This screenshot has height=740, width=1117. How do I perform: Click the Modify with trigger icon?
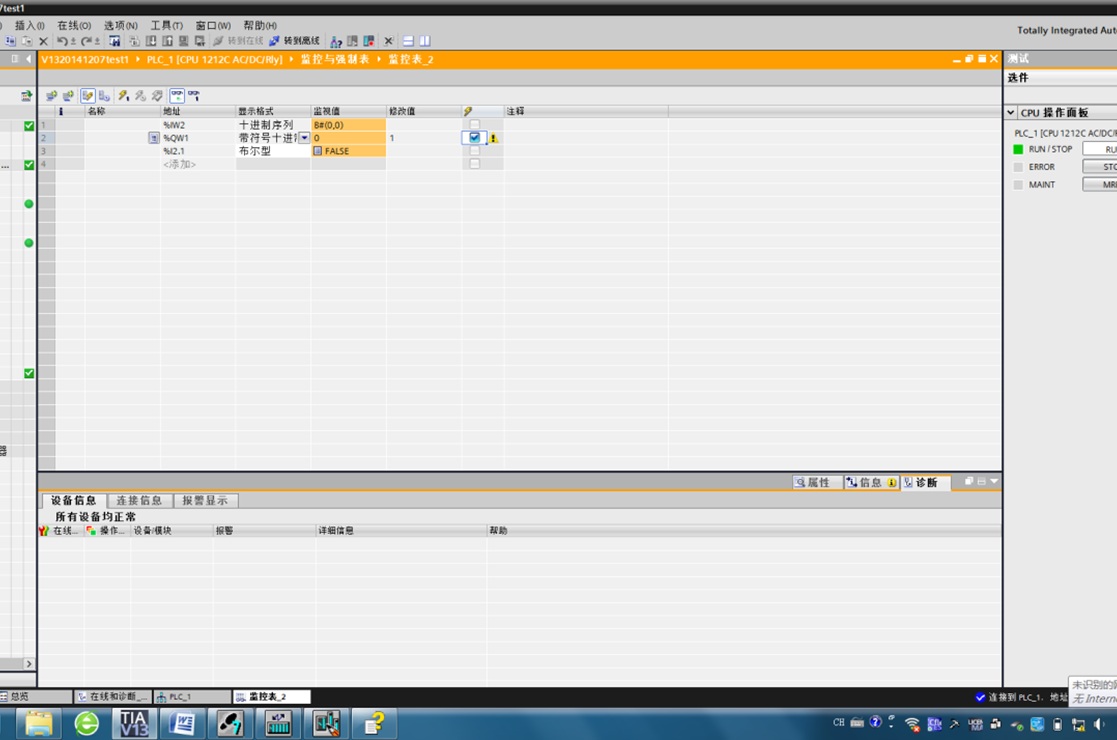[140, 95]
